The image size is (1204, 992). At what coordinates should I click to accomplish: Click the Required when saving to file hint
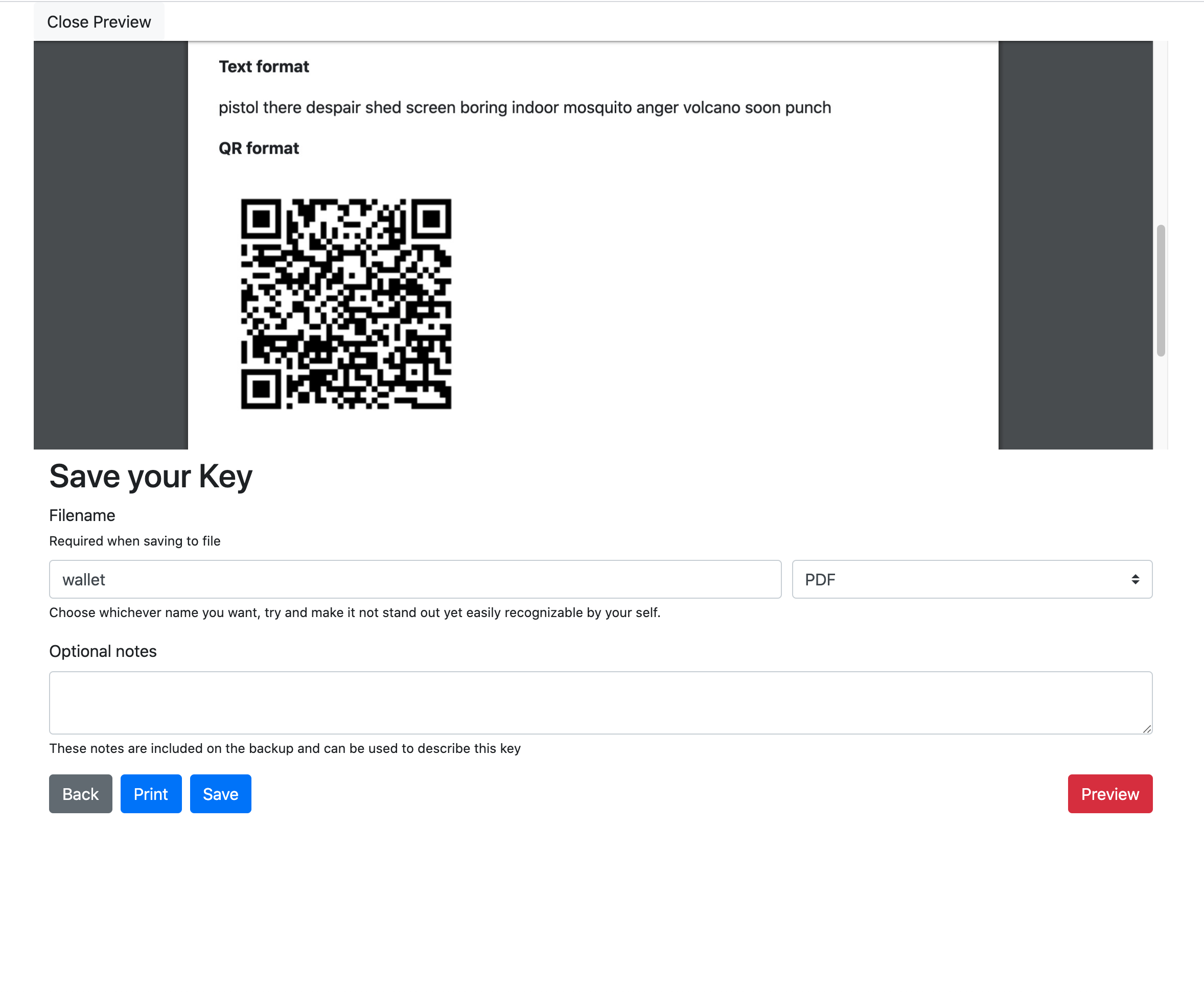(135, 541)
